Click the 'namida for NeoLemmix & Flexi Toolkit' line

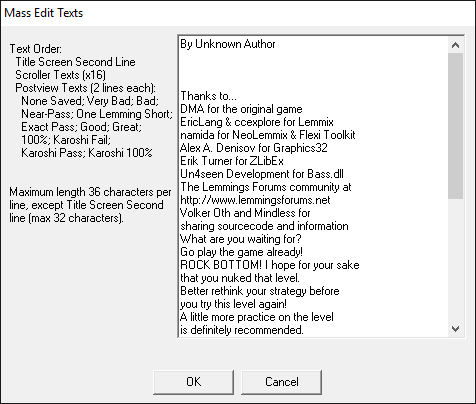[268, 135]
